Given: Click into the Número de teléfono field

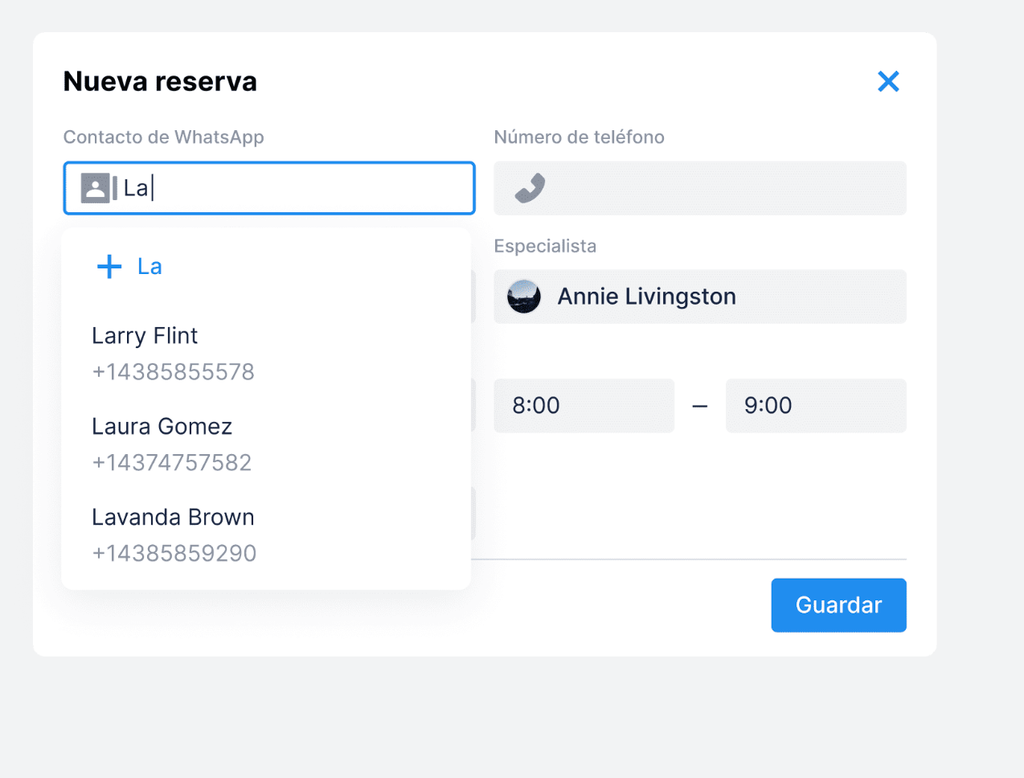Looking at the screenshot, I should [x=720, y=188].
